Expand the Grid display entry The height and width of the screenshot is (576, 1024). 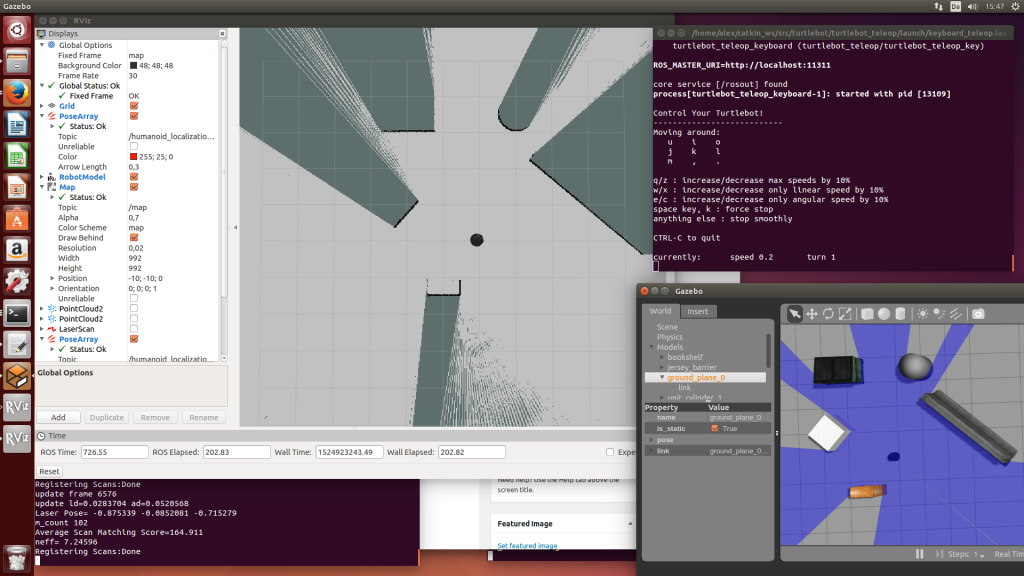coord(42,106)
